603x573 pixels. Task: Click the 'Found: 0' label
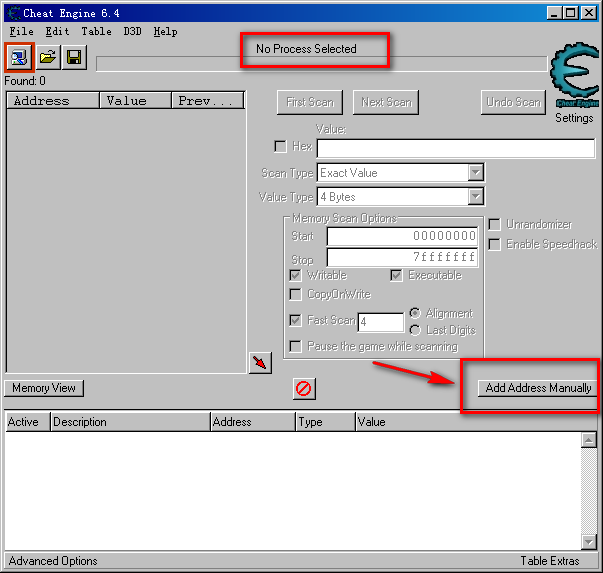click(25, 81)
